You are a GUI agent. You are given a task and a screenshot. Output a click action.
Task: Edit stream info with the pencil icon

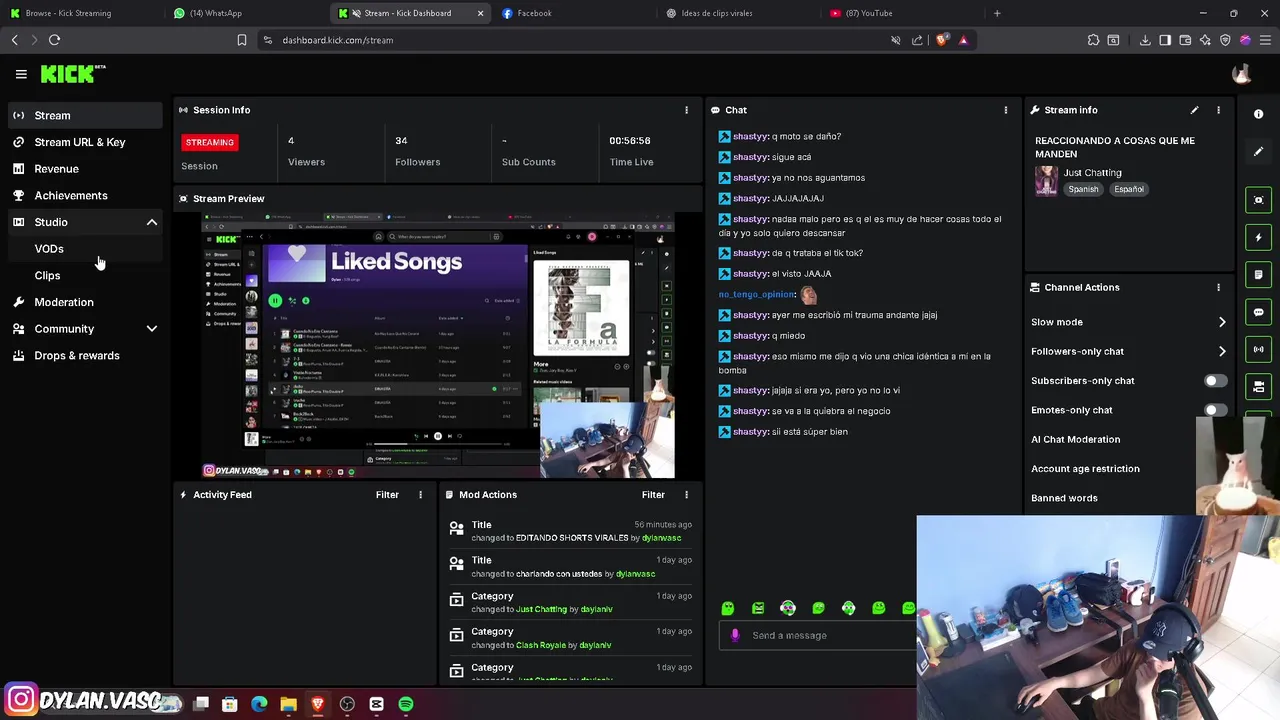pyautogui.click(x=1194, y=110)
